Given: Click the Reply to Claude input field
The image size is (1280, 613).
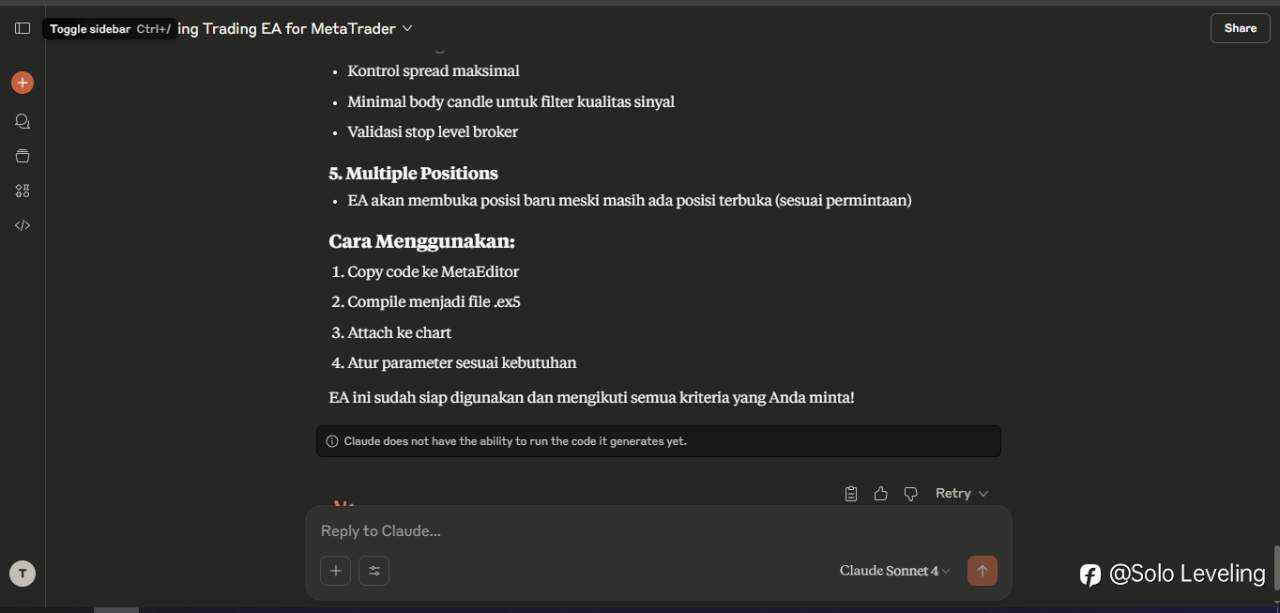Looking at the screenshot, I should (658, 531).
